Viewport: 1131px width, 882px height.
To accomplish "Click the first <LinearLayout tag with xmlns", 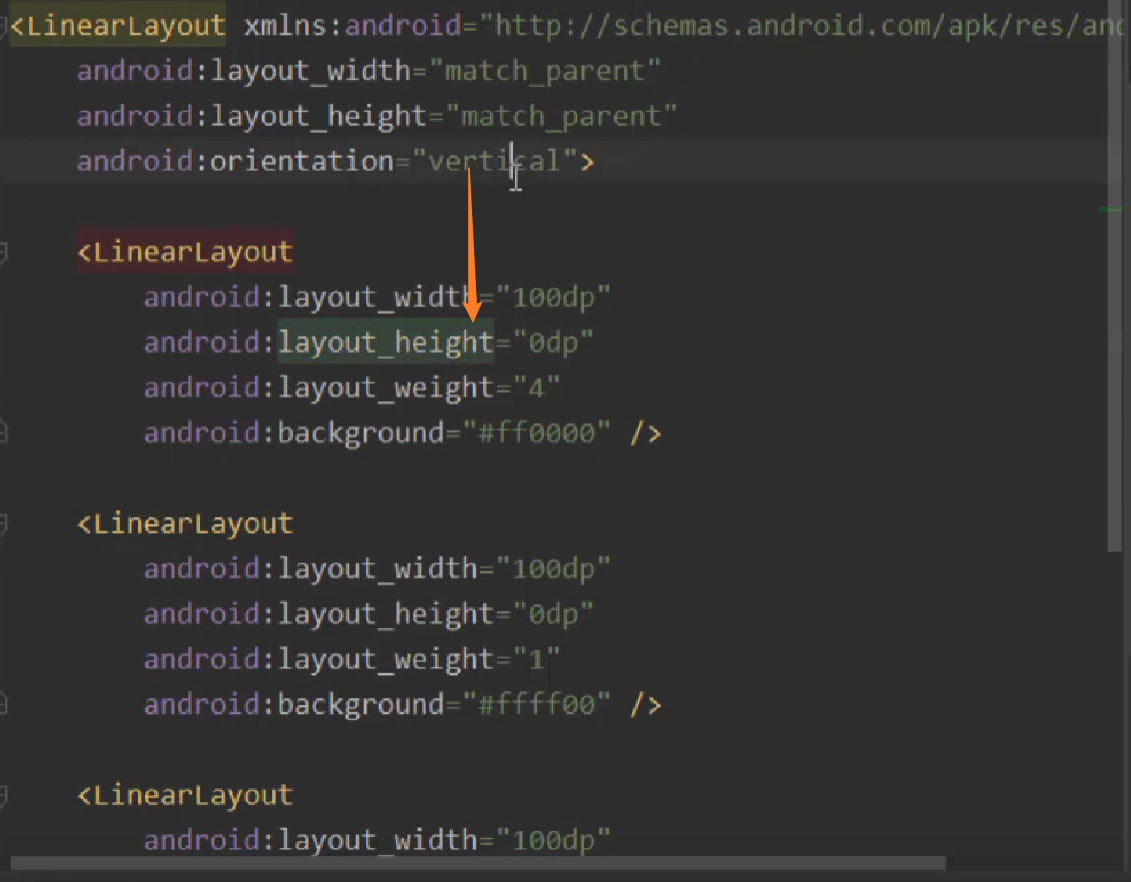I will point(118,27).
